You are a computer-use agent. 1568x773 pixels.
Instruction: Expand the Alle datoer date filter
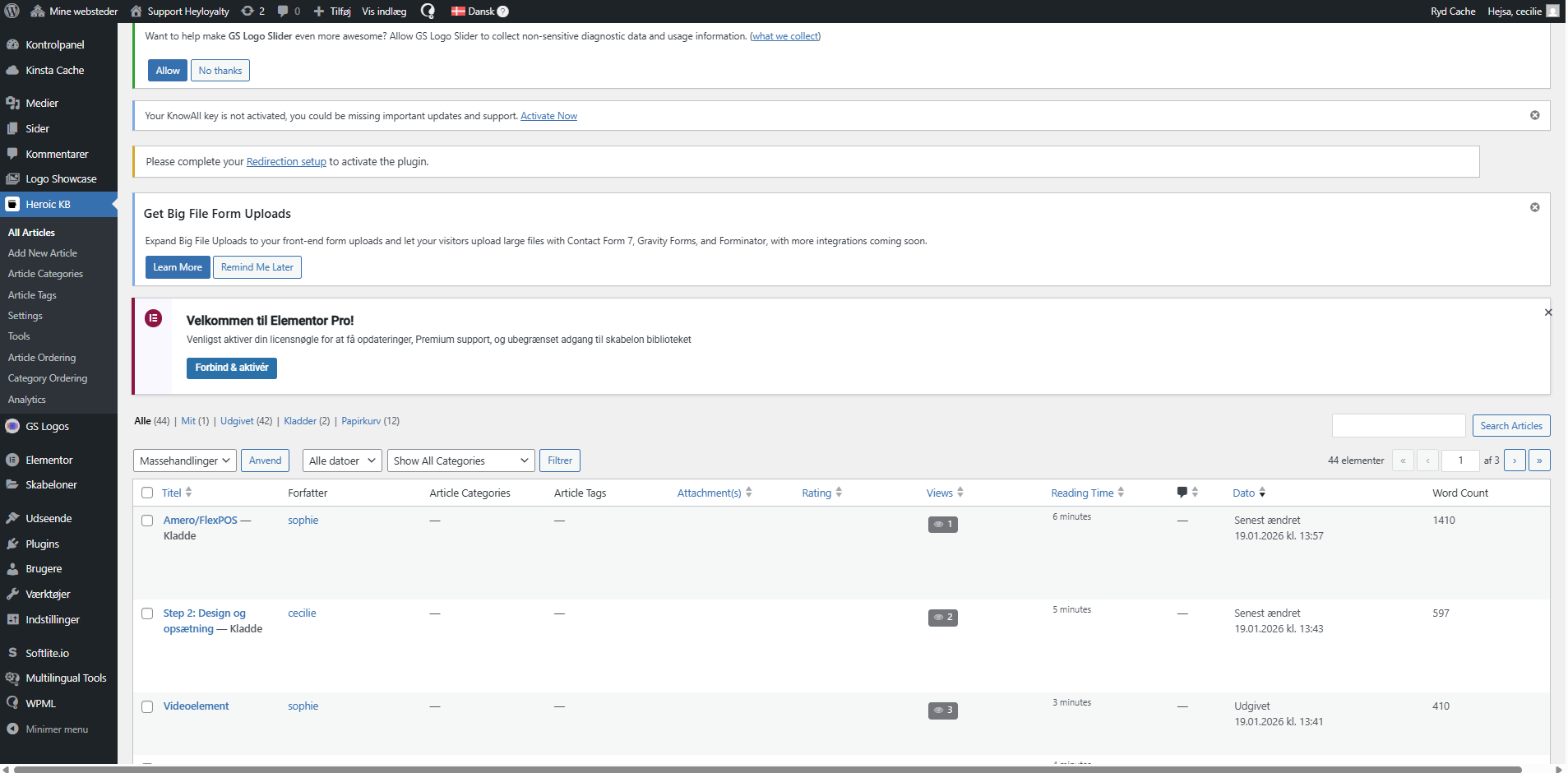[x=342, y=461]
